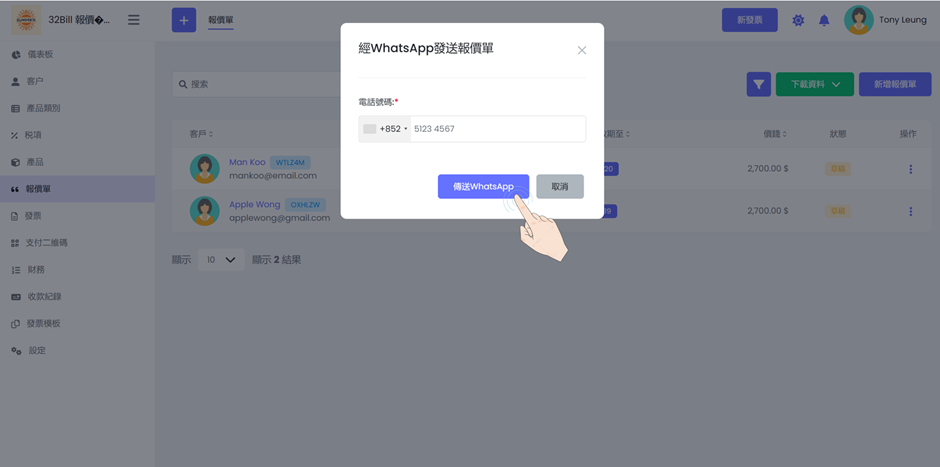The height and width of the screenshot is (467, 940).
Task: Click Tony Leung's profile avatar
Action: pyautogui.click(x=858, y=20)
